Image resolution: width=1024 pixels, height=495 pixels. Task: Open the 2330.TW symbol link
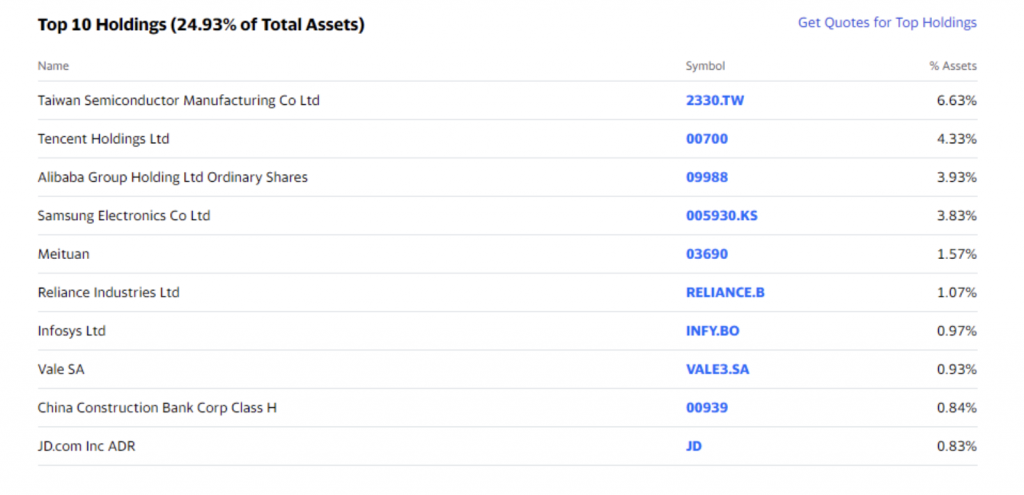click(x=714, y=101)
